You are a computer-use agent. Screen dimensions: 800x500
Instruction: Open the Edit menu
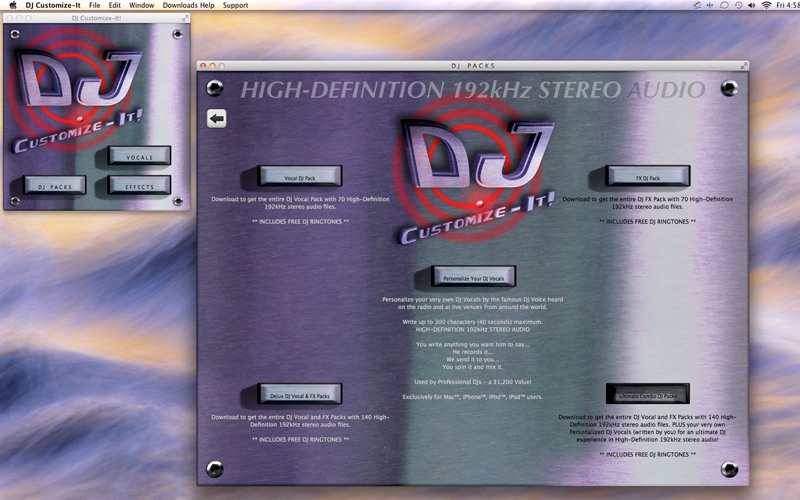115,5
